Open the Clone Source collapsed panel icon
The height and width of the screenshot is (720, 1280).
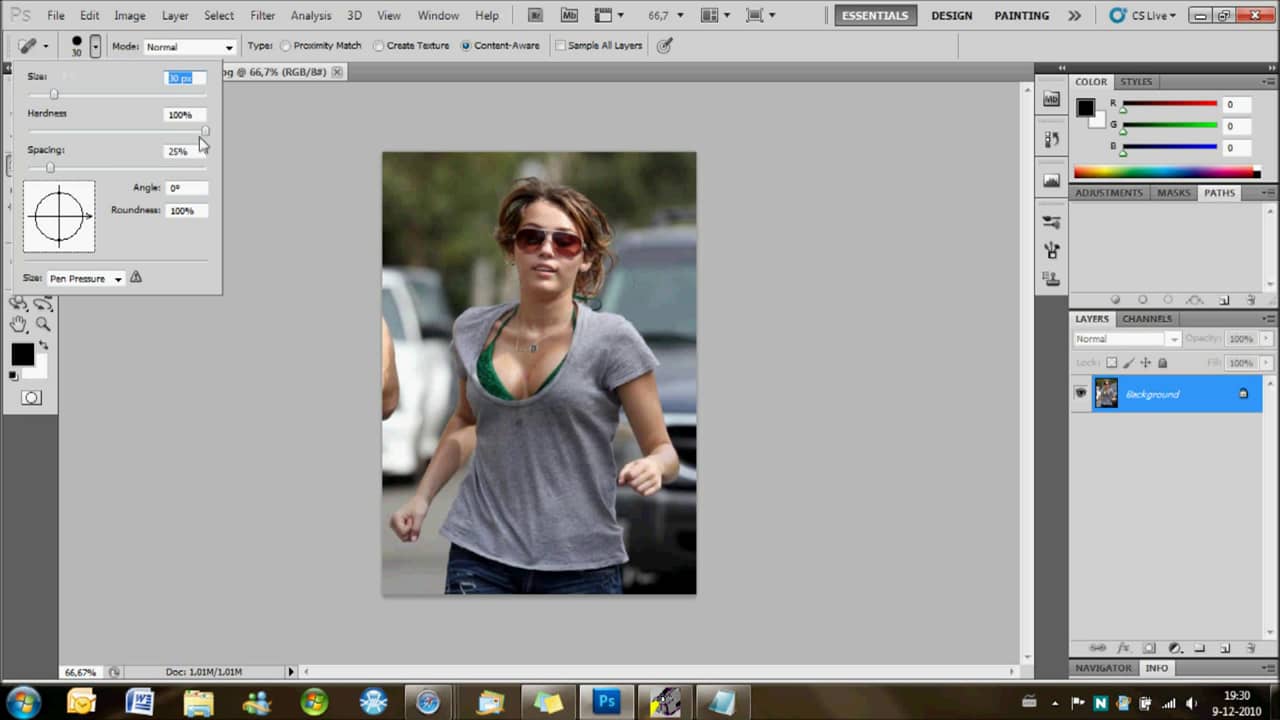(x=1051, y=278)
